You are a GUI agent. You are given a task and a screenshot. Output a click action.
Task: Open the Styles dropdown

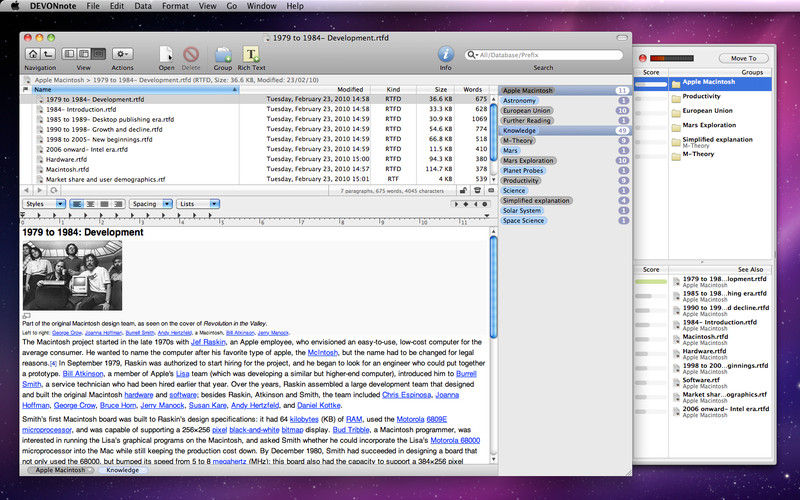pyautogui.click(x=44, y=204)
